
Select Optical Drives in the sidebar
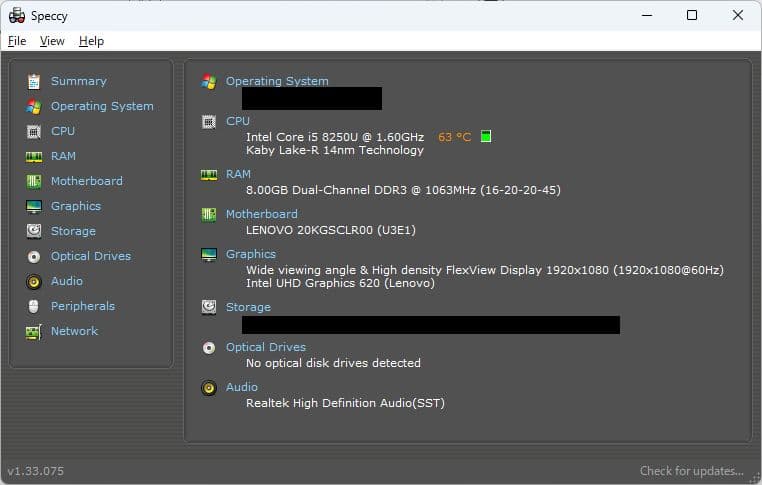pos(91,256)
